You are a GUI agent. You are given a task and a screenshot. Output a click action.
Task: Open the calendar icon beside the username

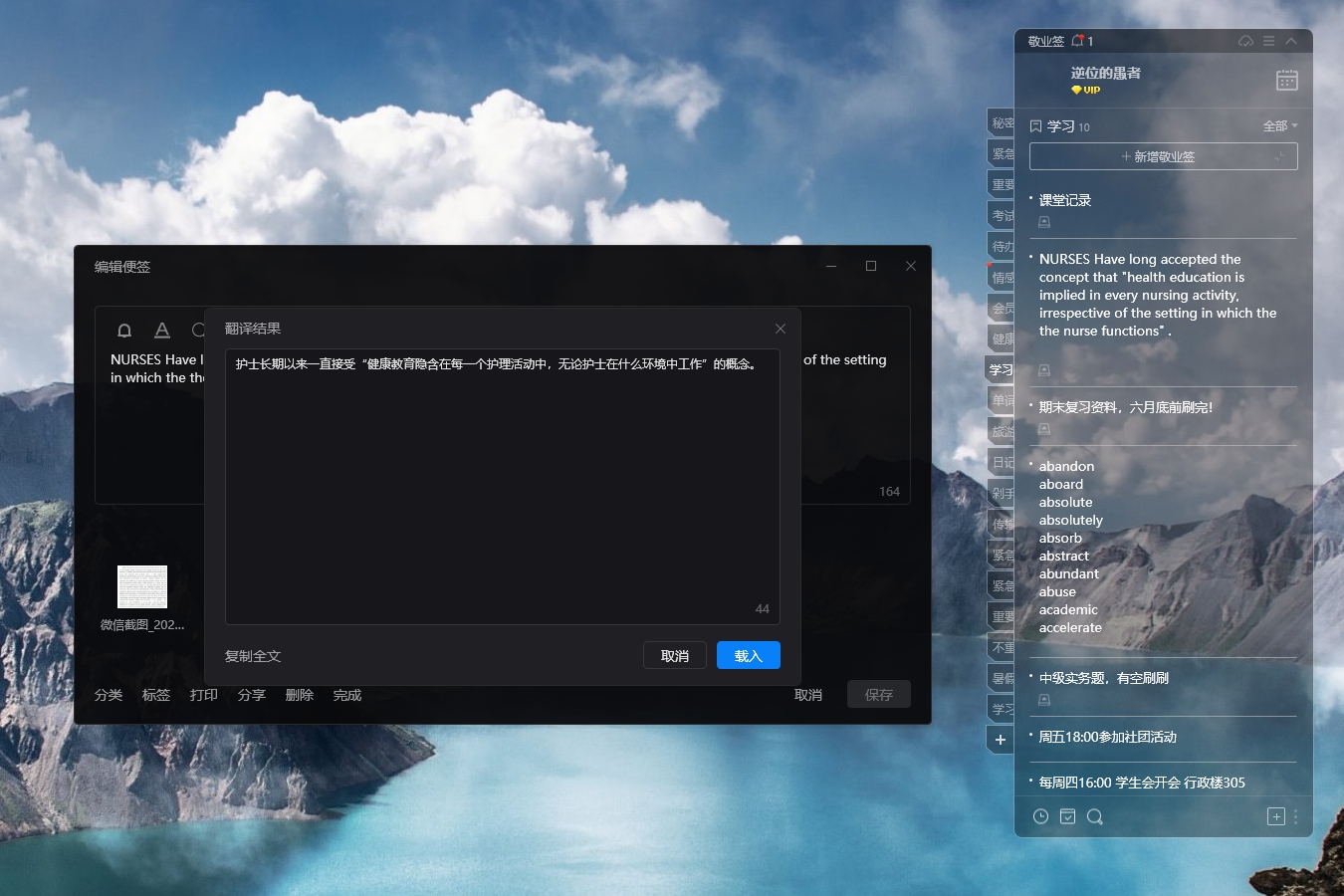click(x=1287, y=80)
